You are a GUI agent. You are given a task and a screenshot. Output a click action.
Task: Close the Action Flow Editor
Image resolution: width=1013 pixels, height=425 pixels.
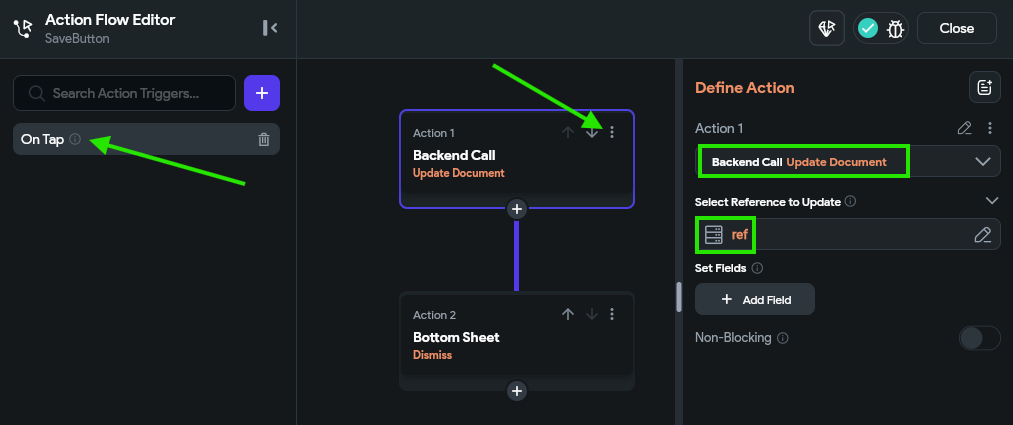click(x=957, y=28)
